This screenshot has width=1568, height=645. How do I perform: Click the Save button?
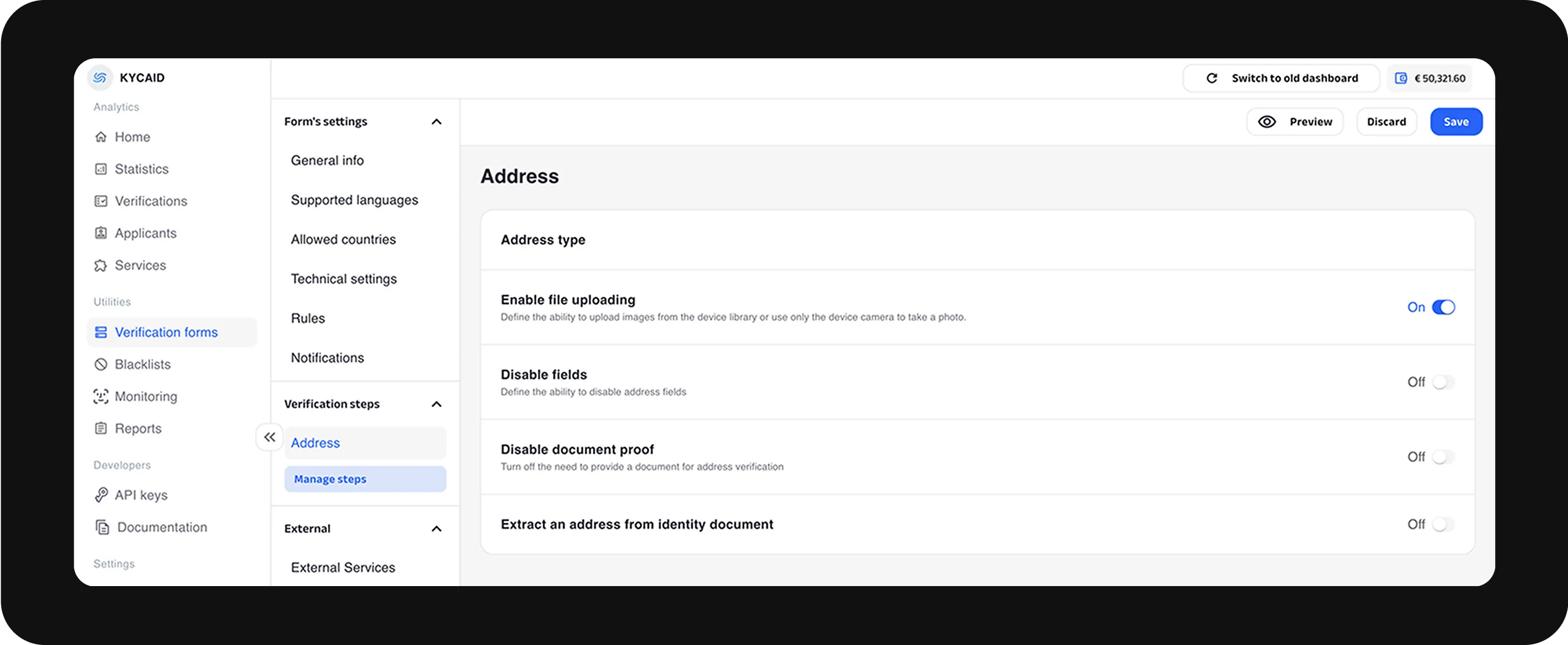point(1456,121)
